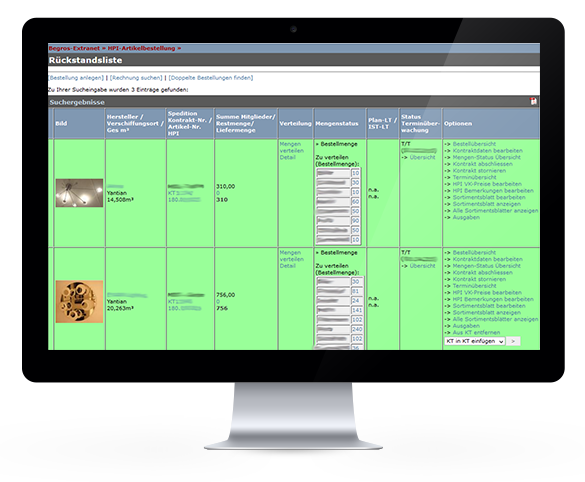Open 'Bestellübersicht' option in first row
This screenshot has height=482, width=585.
[474, 144]
